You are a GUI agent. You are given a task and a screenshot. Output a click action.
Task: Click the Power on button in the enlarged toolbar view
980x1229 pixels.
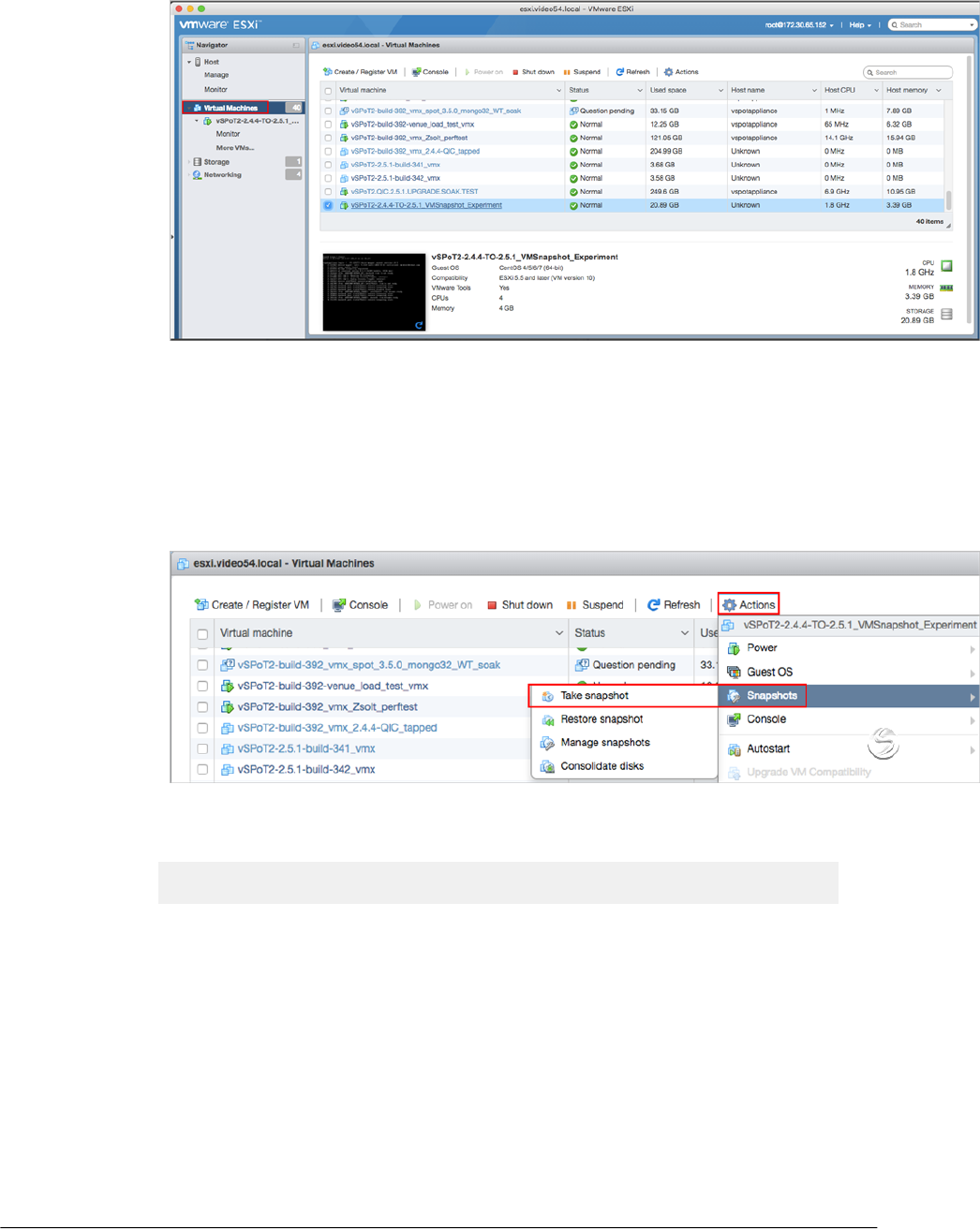click(x=442, y=605)
